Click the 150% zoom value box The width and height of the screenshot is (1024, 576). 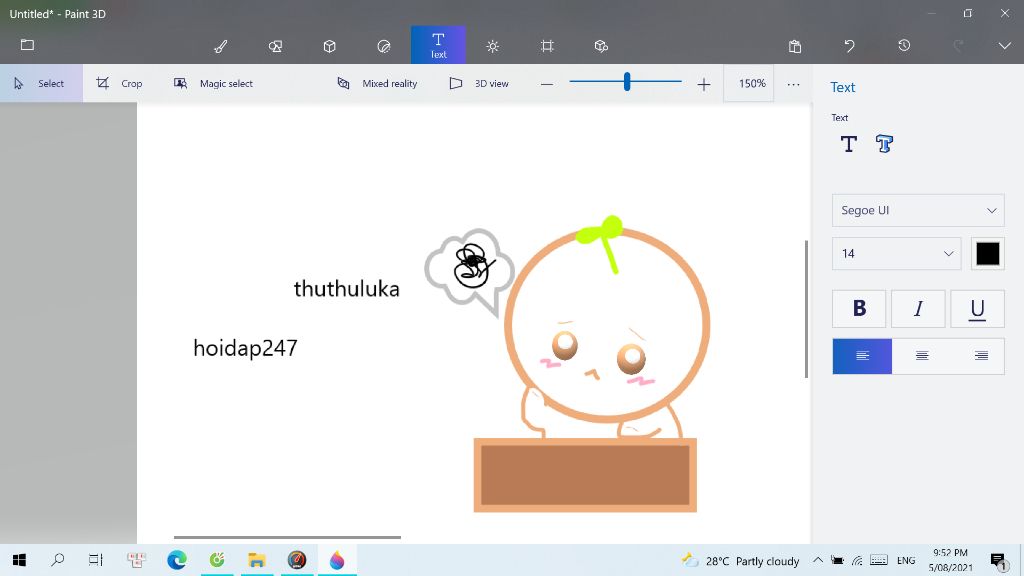(748, 83)
